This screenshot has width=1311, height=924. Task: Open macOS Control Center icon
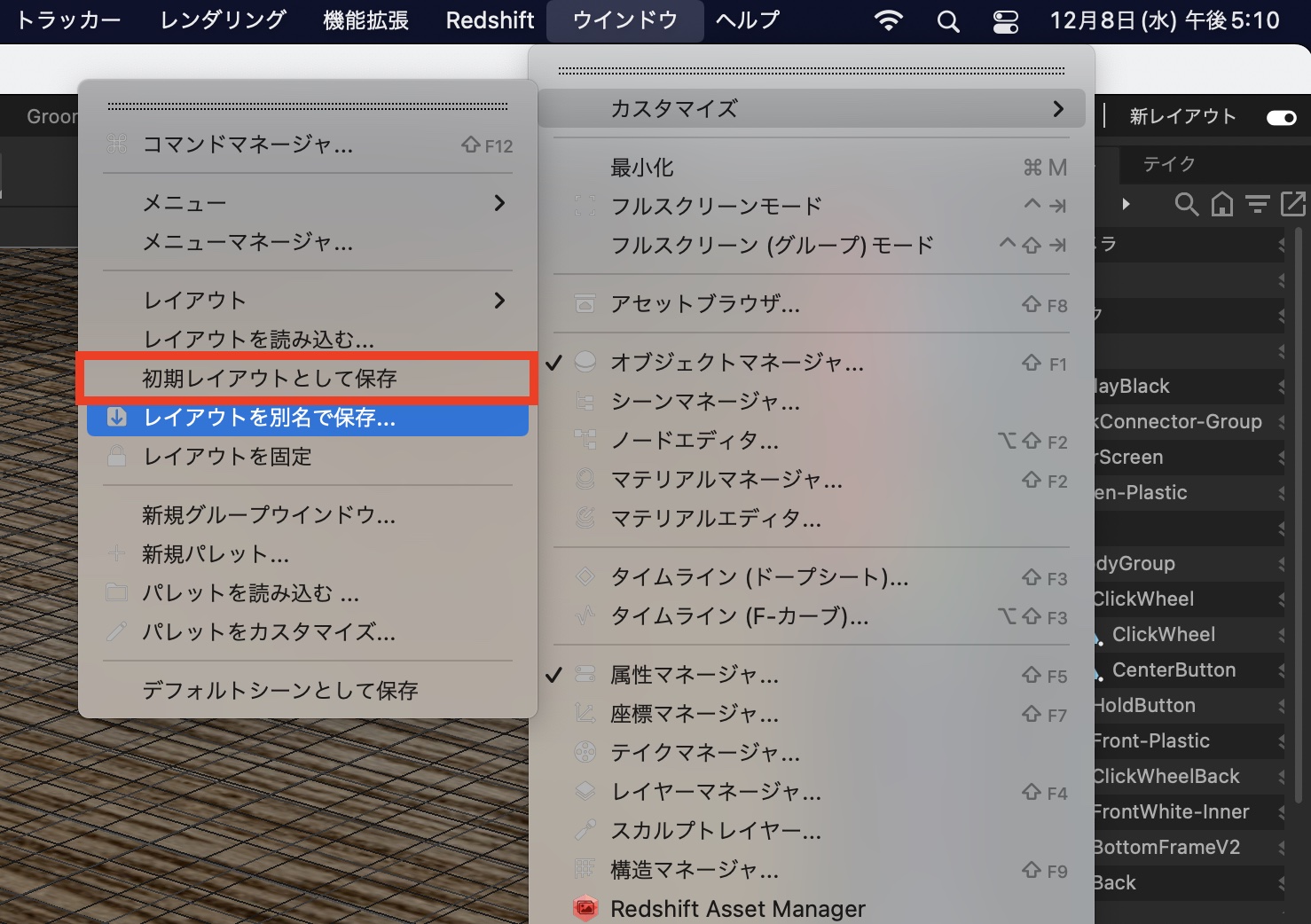pyautogui.click(x=1005, y=21)
